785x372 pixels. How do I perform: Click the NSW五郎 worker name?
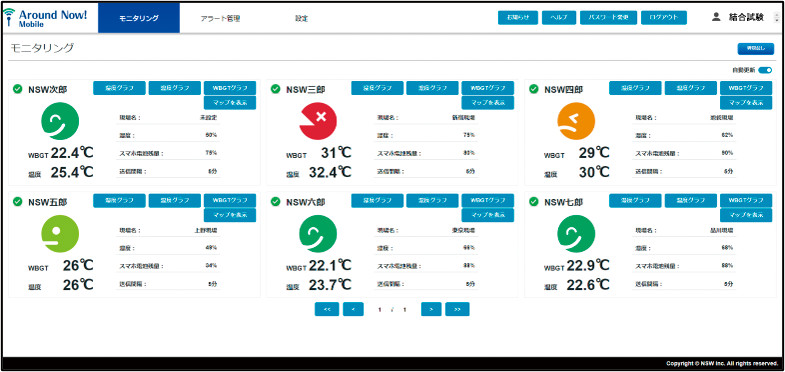[x=48, y=202]
